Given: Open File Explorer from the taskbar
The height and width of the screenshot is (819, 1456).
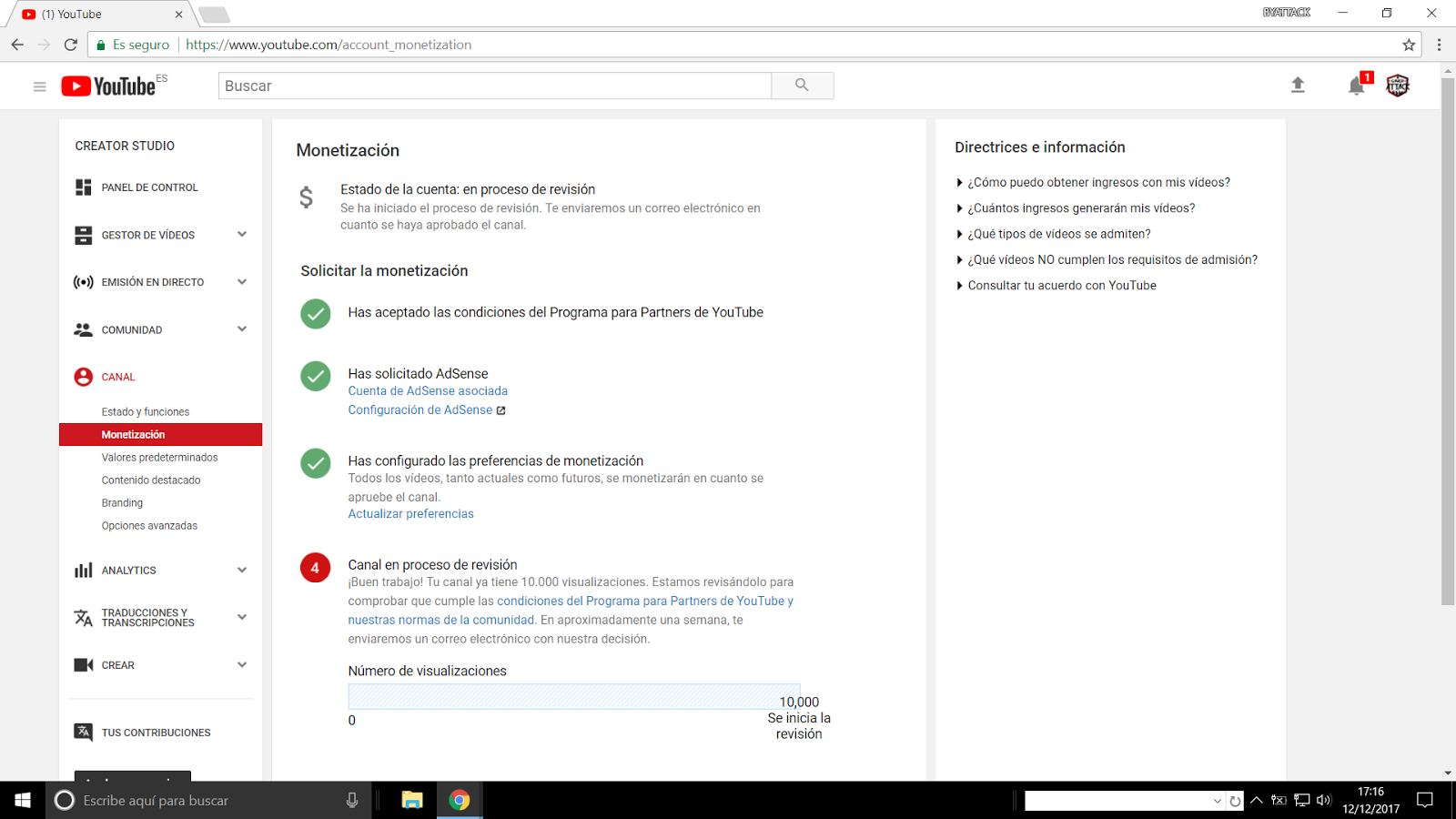Looking at the screenshot, I should (x=412, y=800).
